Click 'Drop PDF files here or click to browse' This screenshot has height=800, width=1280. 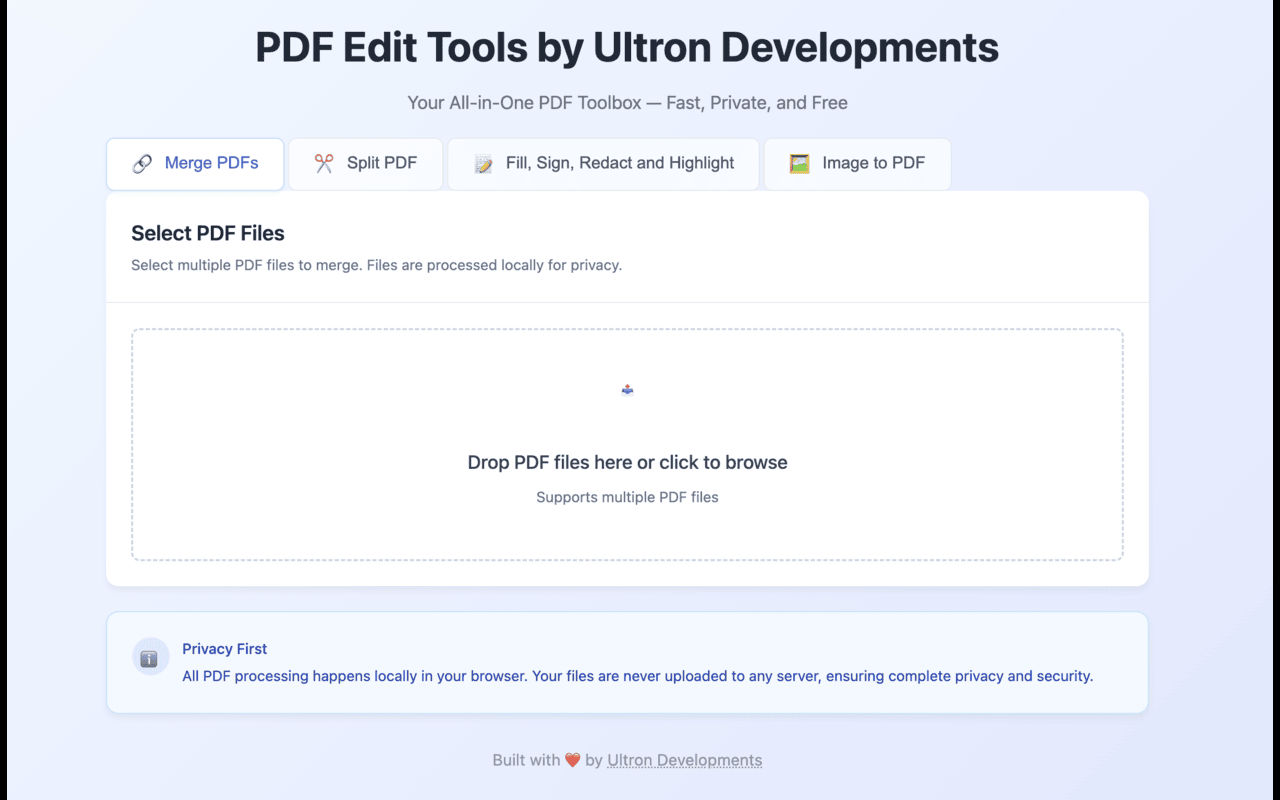(628, 462)
